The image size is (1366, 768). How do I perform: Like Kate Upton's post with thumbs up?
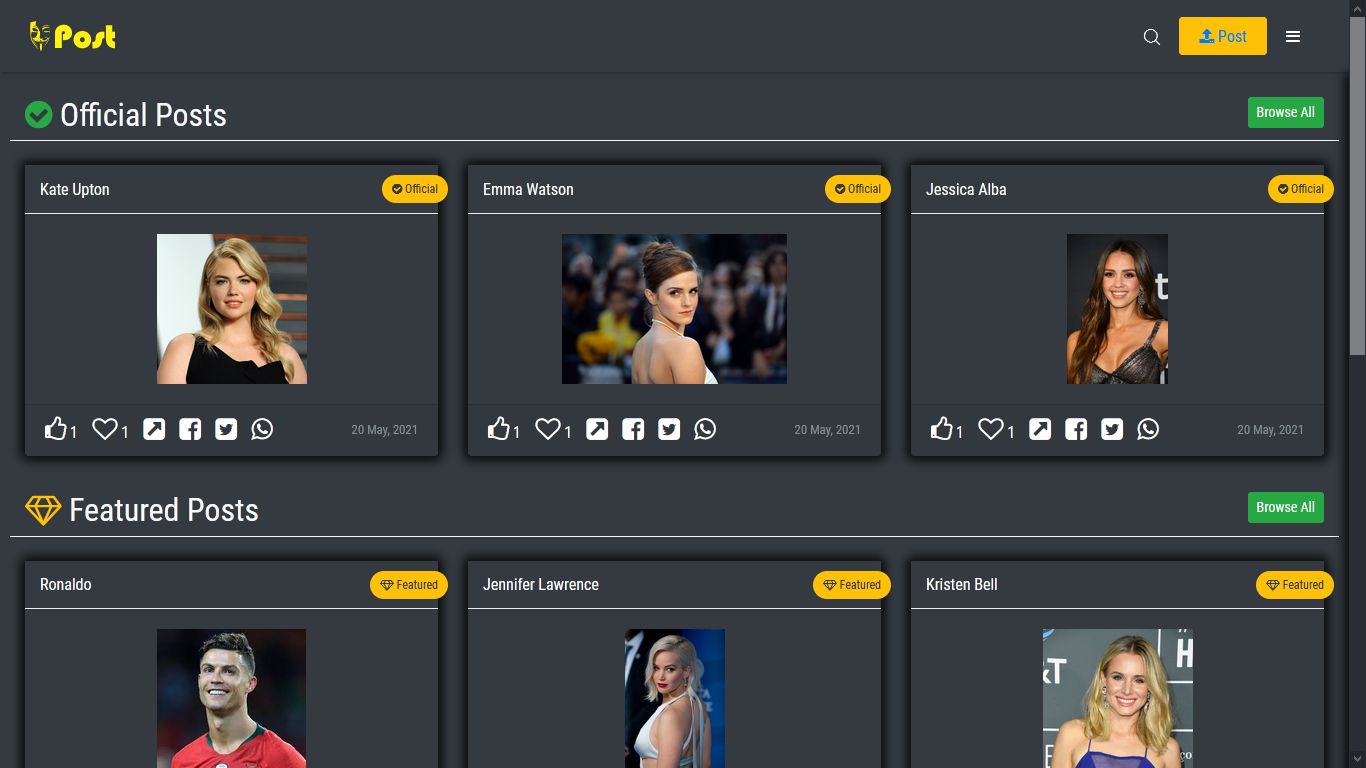(57, 428)
